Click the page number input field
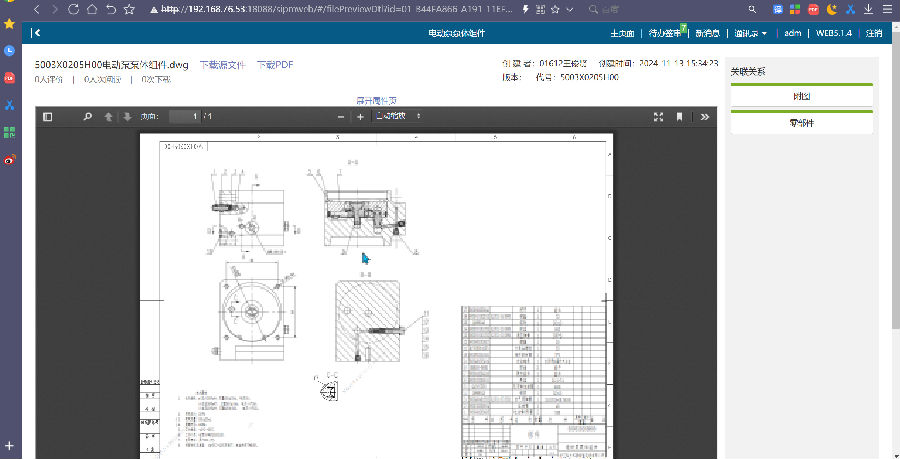 [184, 117]
